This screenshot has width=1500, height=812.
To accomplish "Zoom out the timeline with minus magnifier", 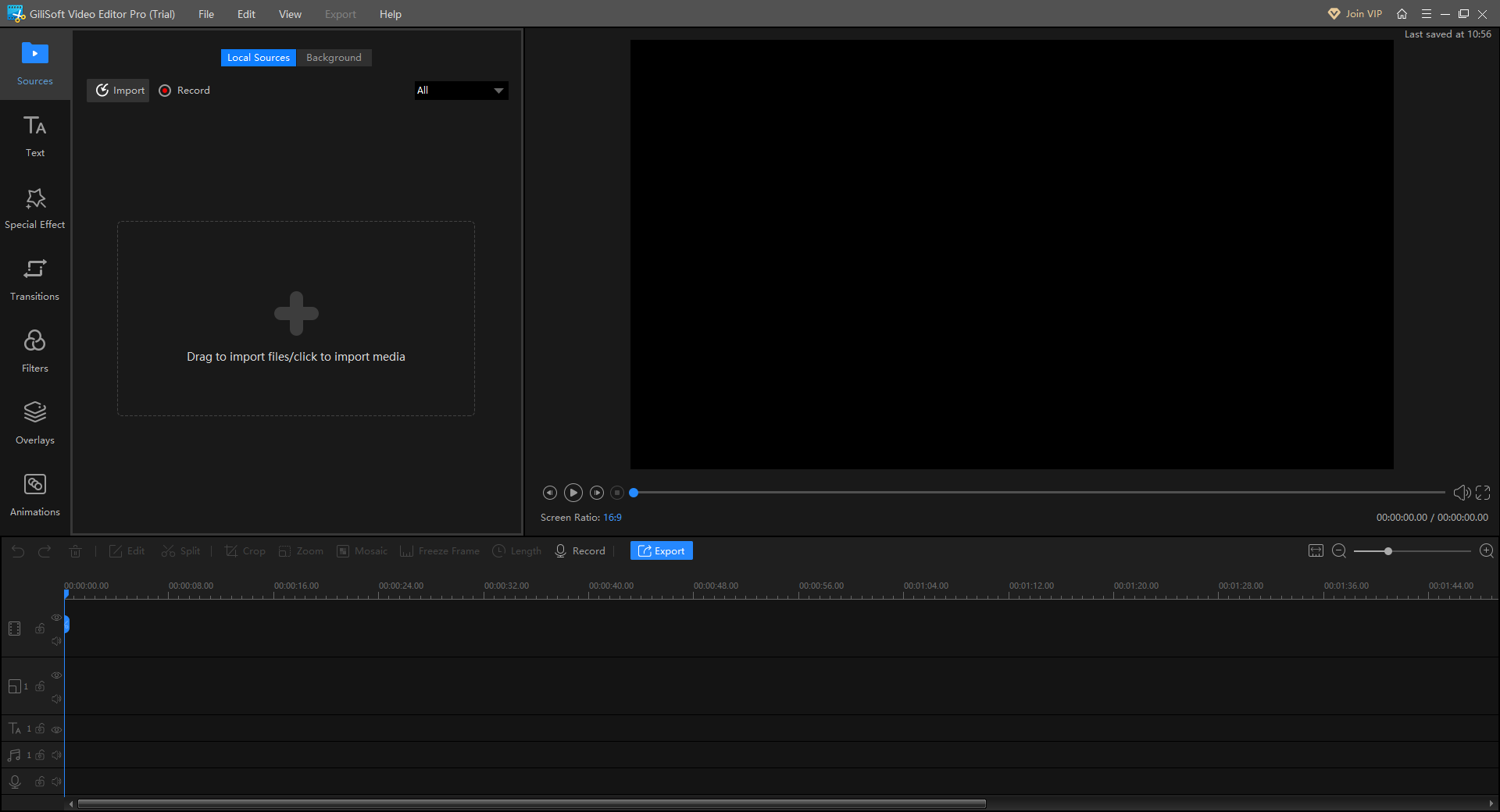I will (1339, 551).
